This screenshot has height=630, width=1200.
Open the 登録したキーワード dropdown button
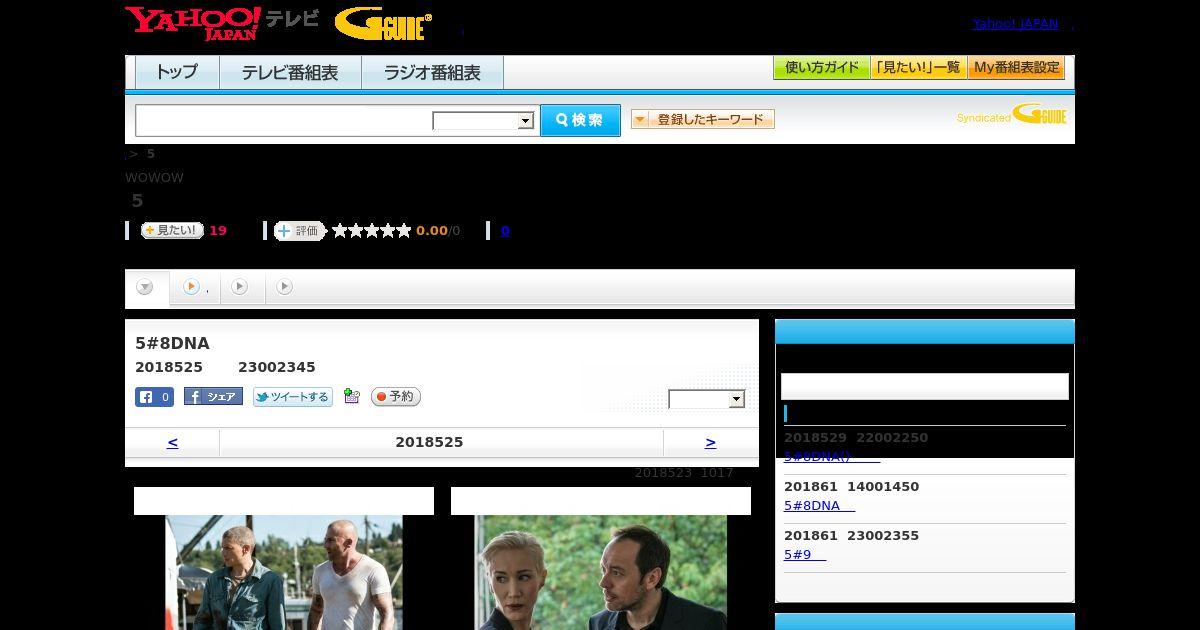point(703,119)
